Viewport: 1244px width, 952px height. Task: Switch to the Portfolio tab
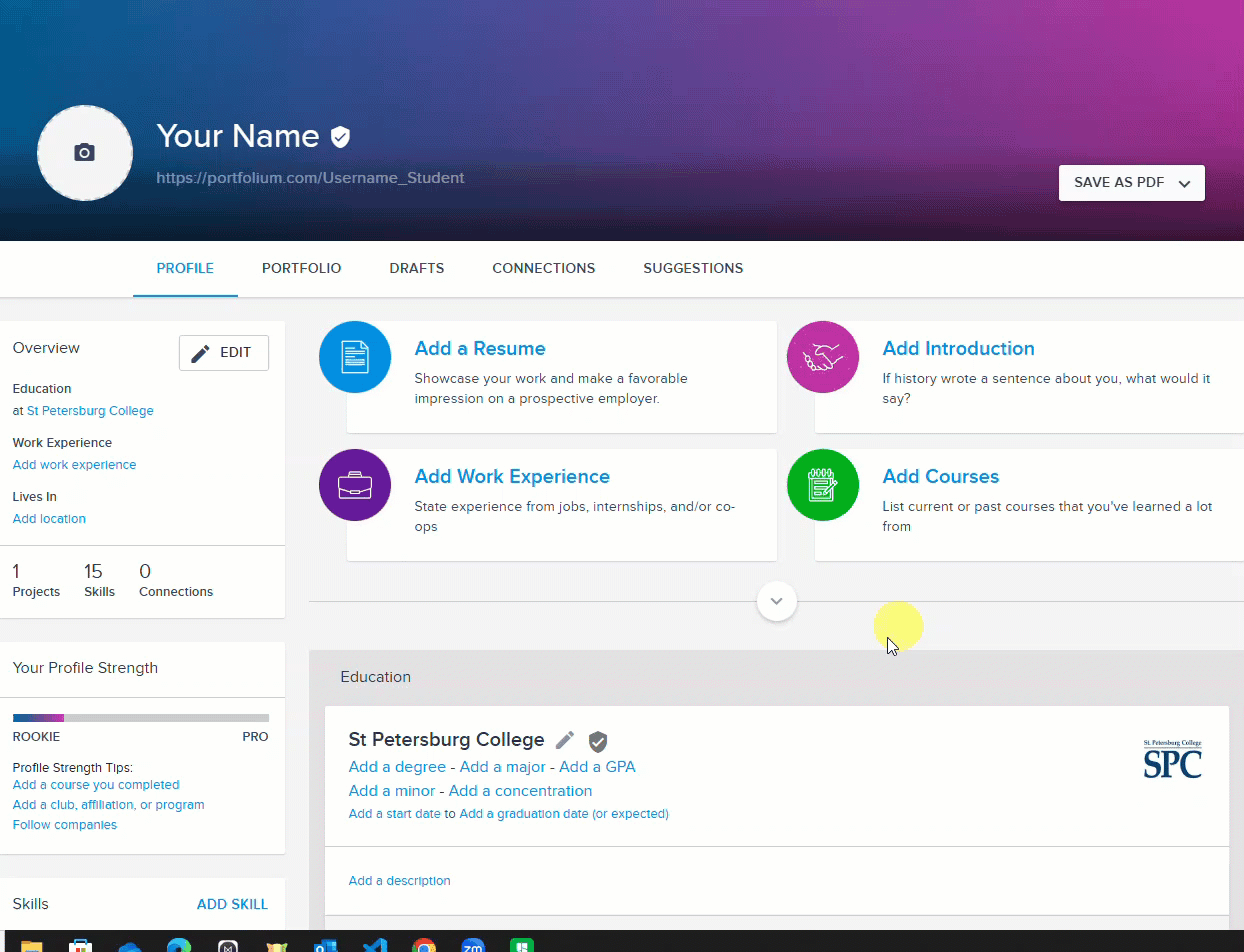(301, 268)
